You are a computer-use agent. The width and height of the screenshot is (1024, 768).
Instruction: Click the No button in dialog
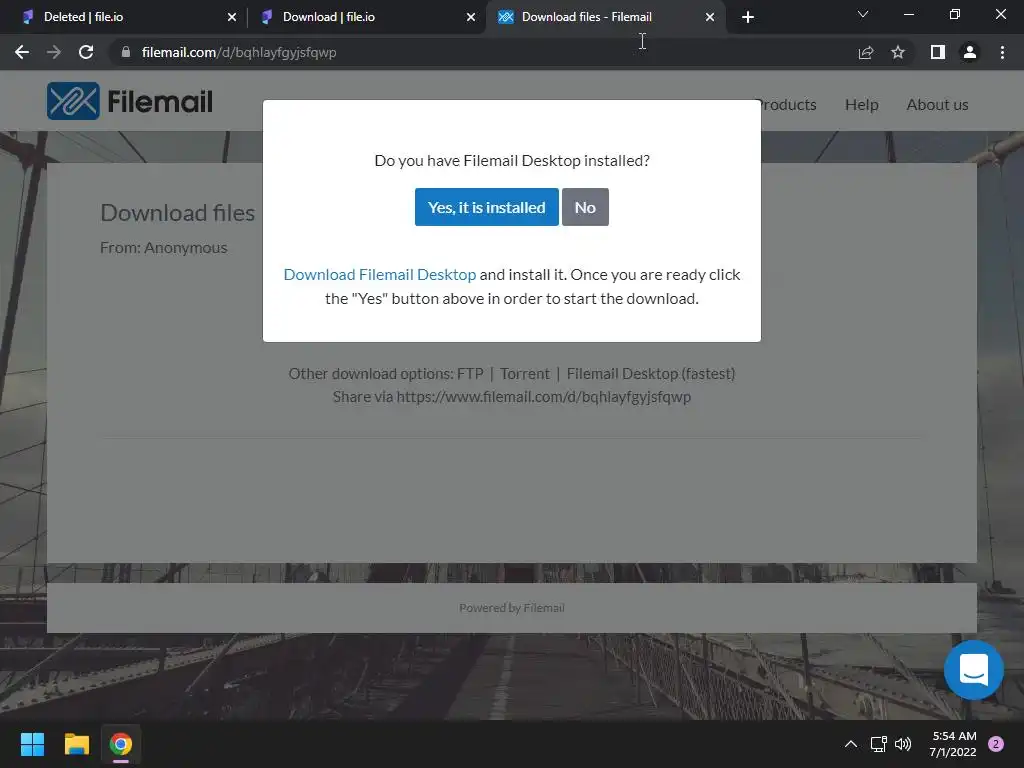[585, 207]
